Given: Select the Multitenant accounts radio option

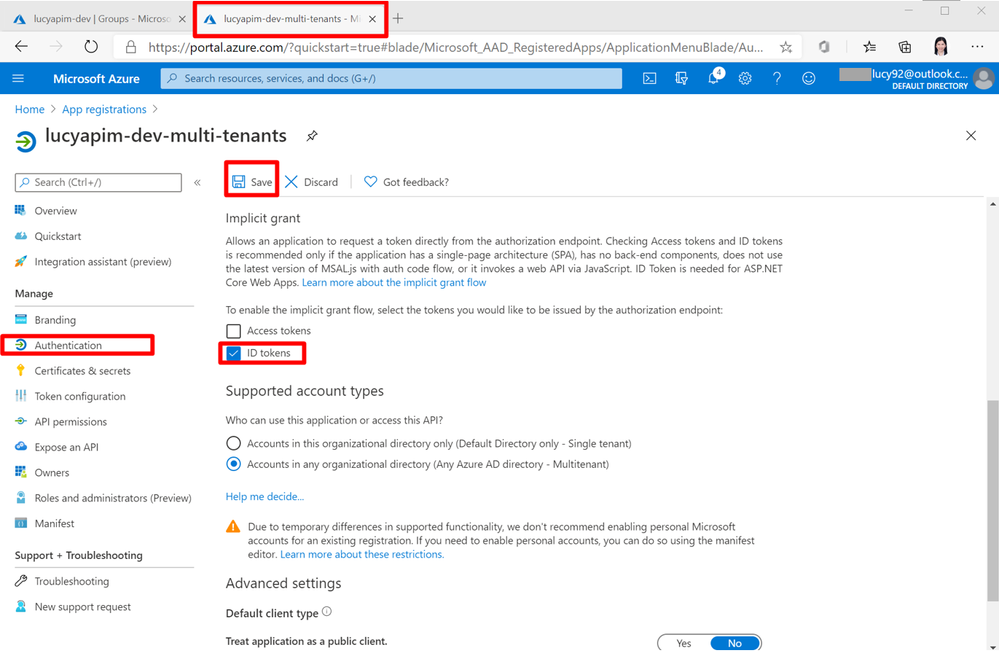Looking at the screenshot, I should coord(234,464).
